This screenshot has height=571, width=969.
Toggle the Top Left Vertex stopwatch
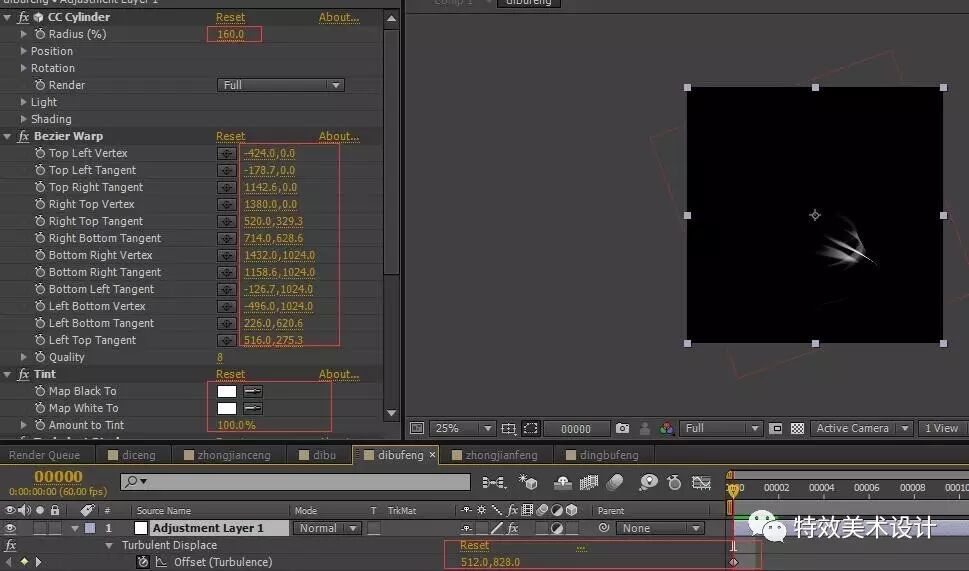tap(40, 153)
